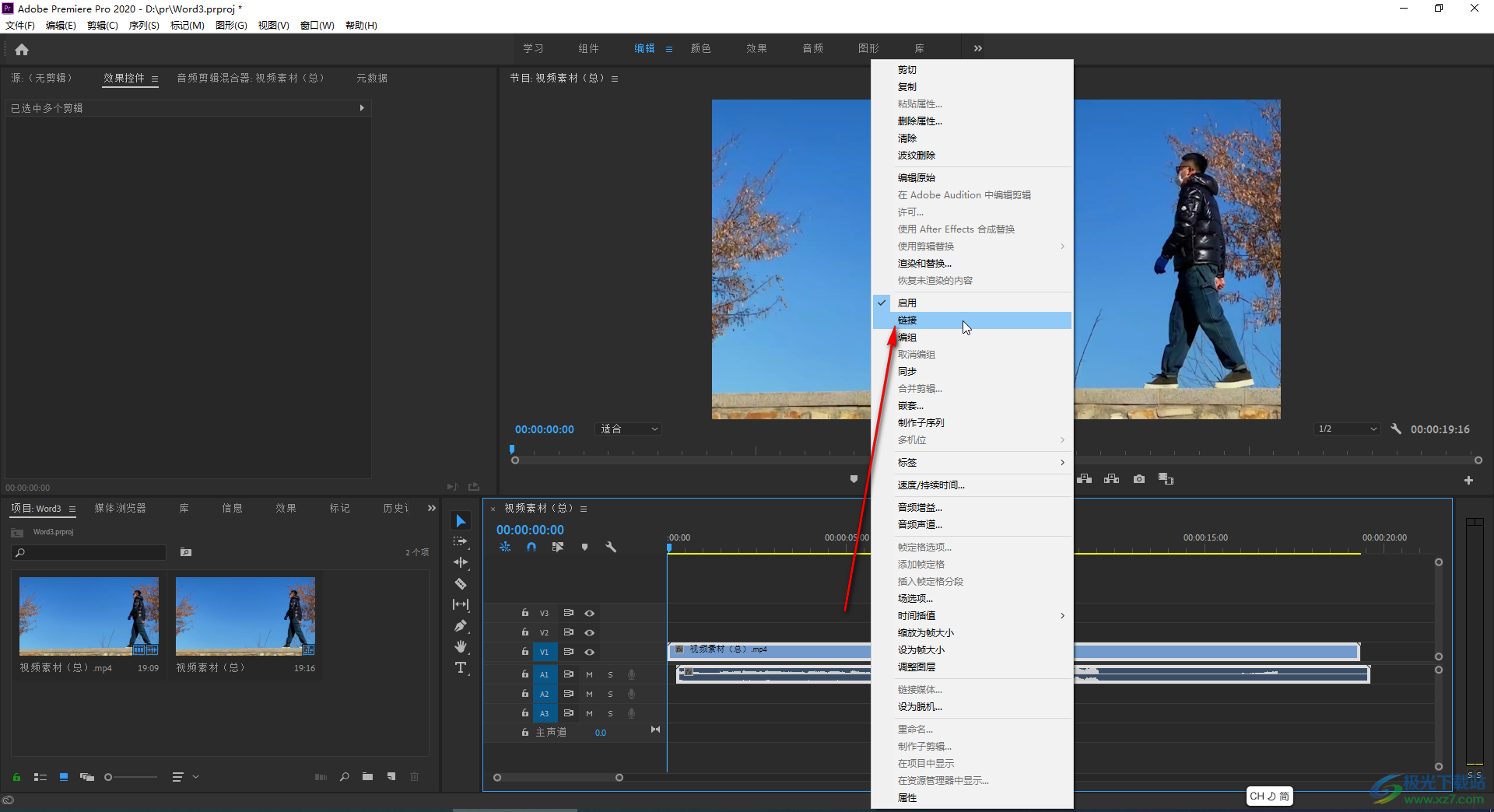This screenshot has height=812, width=1494.
Task: Switch project panel to freeform view
Action: click(87, 776)
